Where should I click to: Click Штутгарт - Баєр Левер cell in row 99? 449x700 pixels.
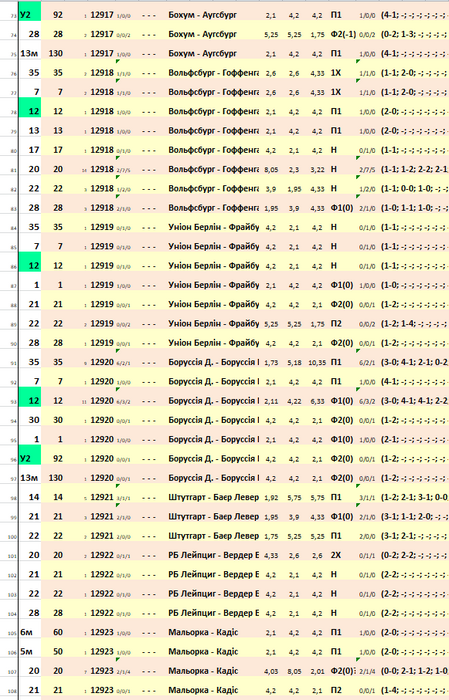pyautogui.click(x=213, y=517)
